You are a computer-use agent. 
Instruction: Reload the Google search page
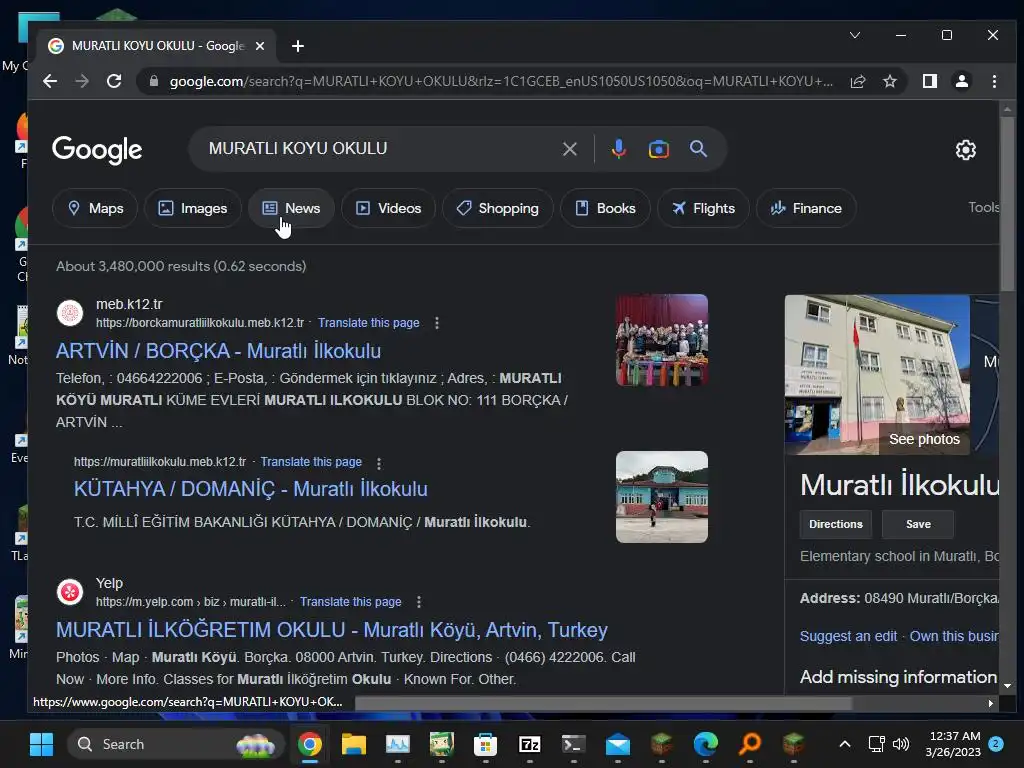[x=114, y=81]
